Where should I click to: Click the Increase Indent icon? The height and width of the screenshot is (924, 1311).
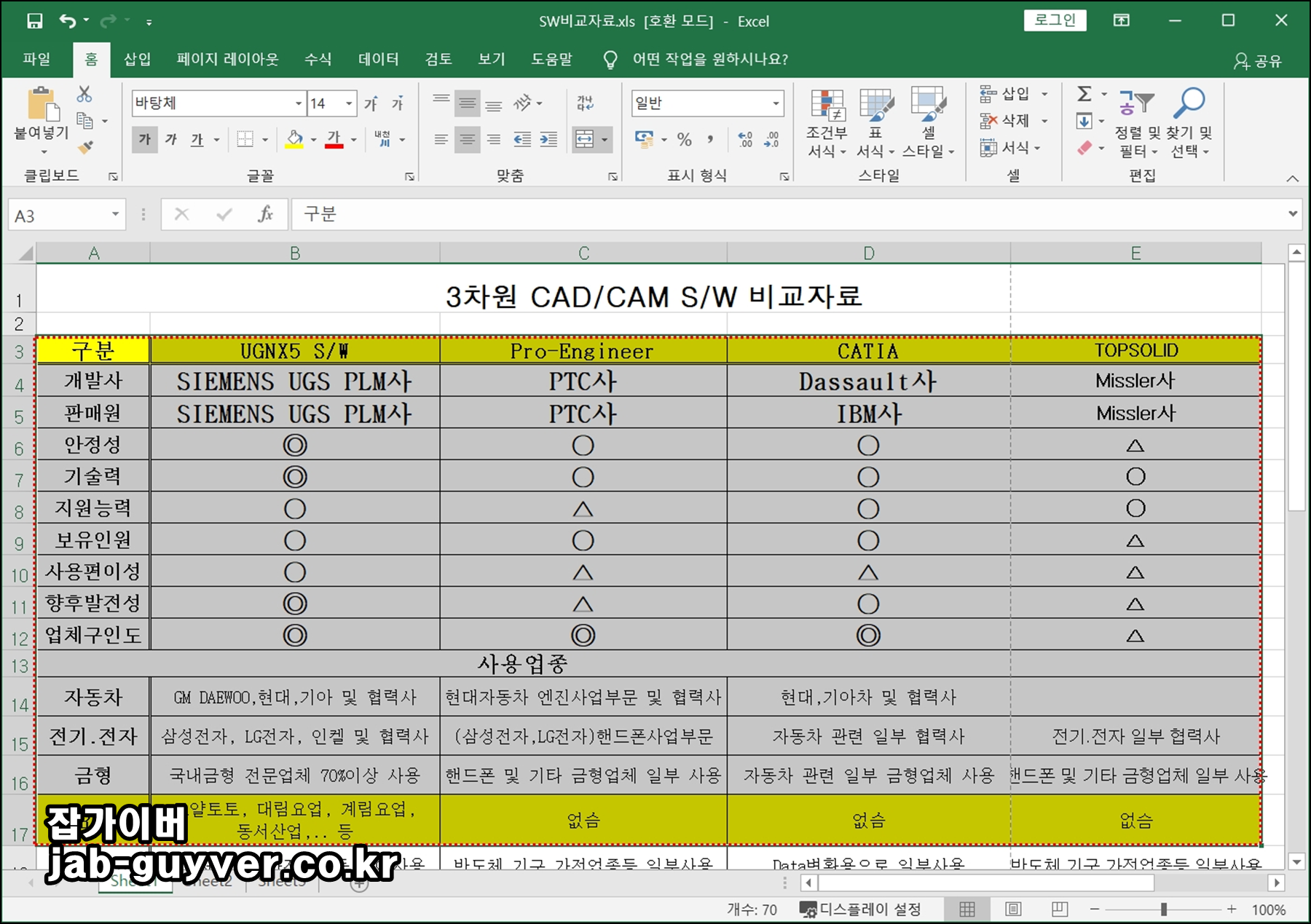pos(548,139)
